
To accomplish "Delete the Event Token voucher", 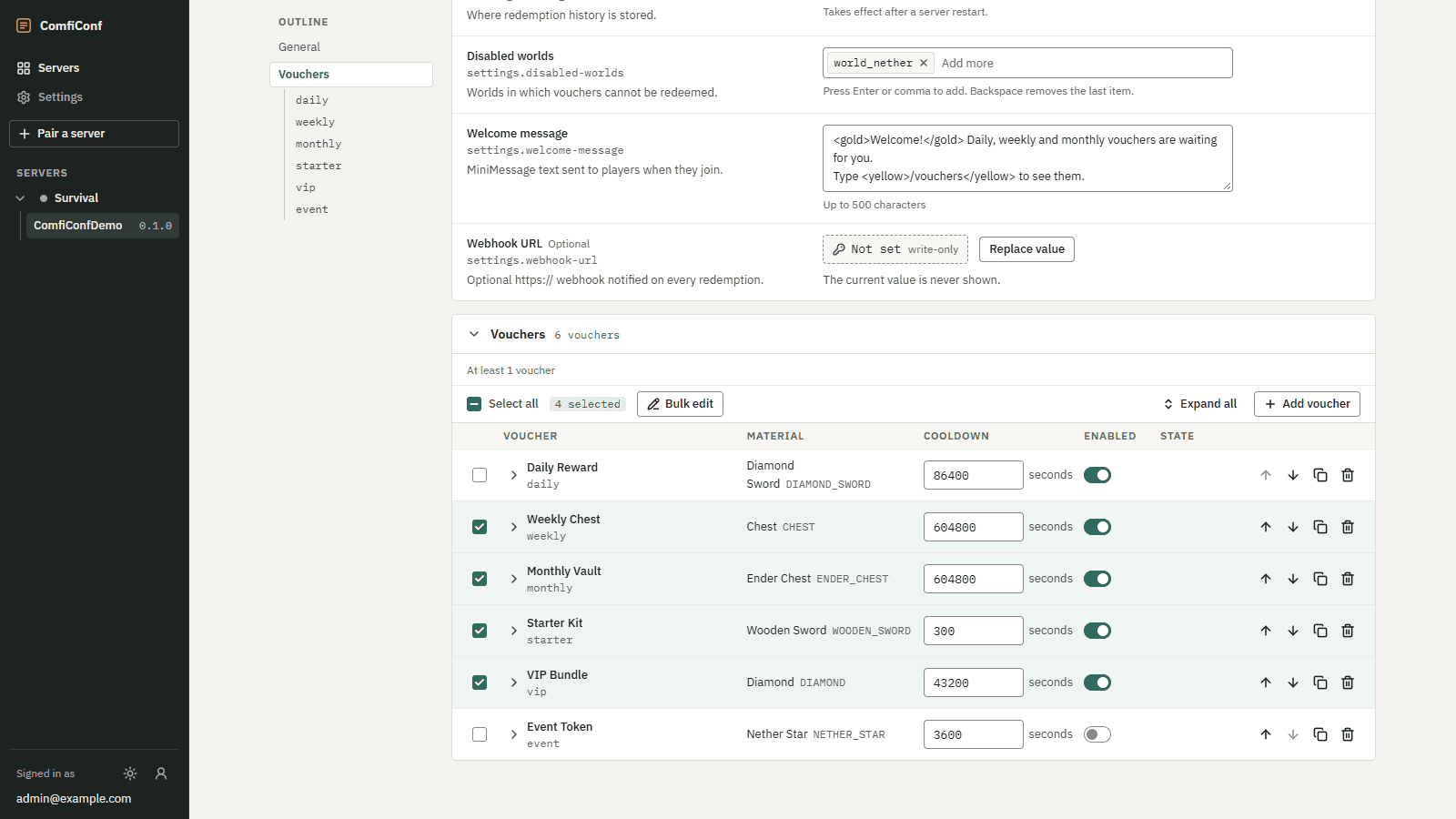I will coord(1348,734).
